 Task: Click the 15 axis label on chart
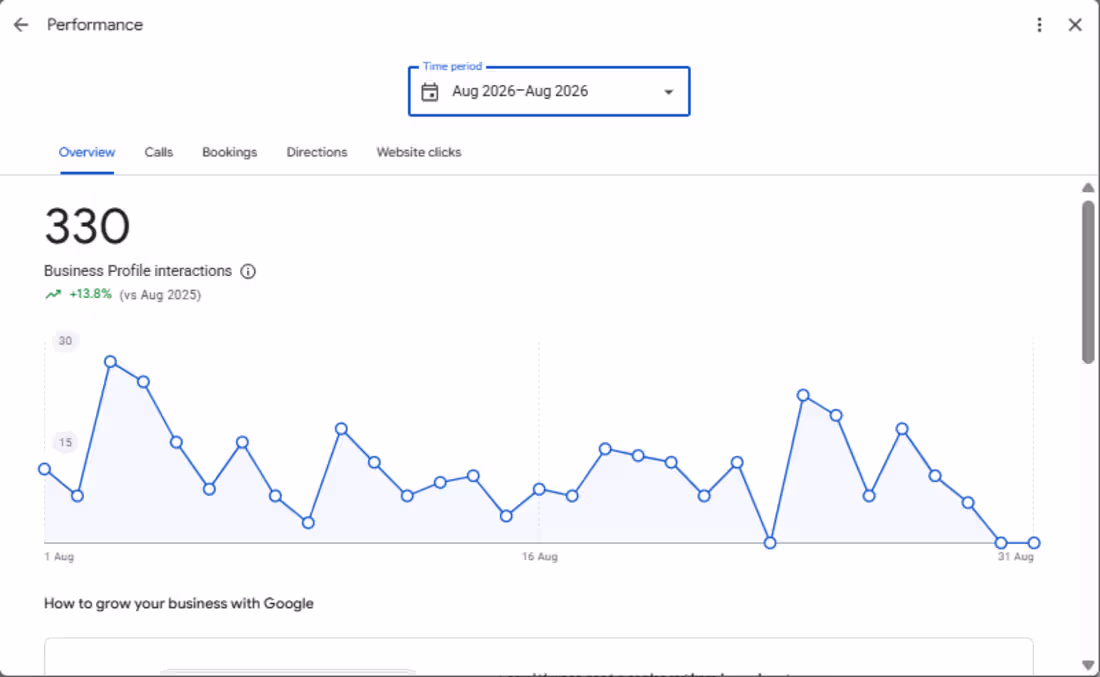tap(65, 443)
